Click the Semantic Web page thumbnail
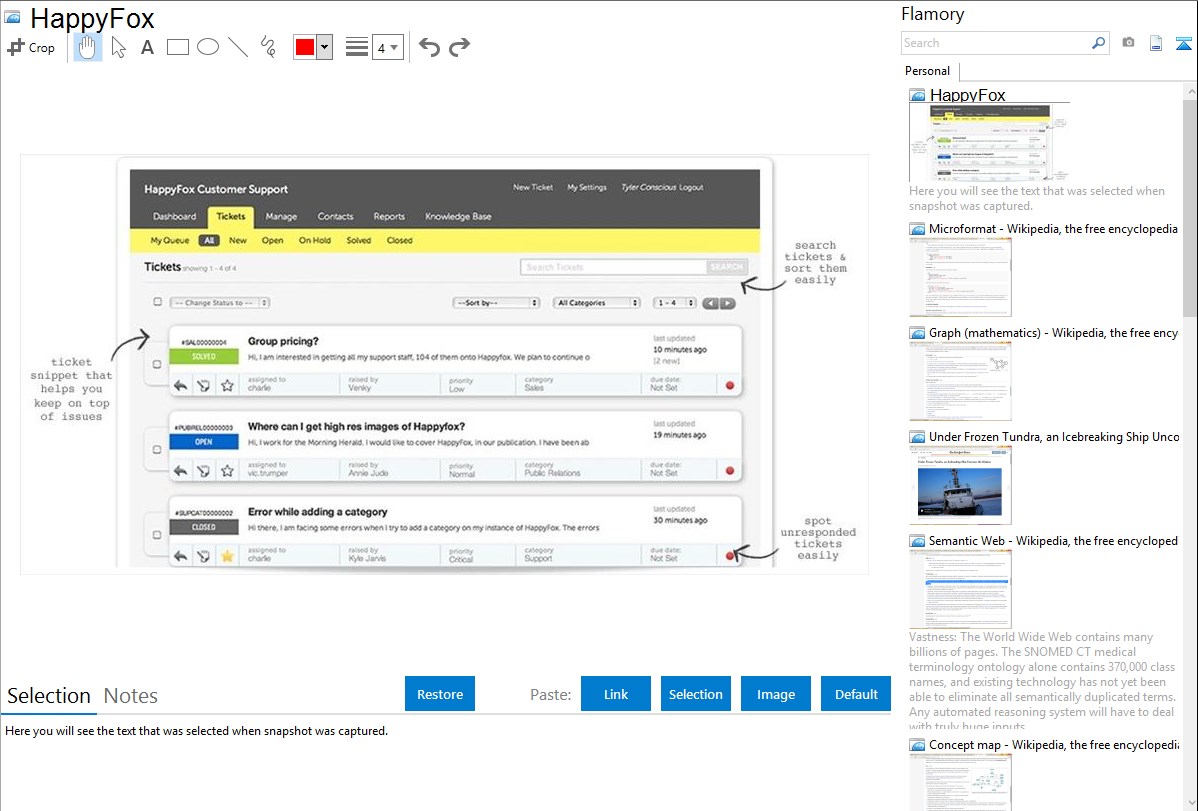Image resolution: width=1198 pixels, height=811 pixels. point(960,589)
